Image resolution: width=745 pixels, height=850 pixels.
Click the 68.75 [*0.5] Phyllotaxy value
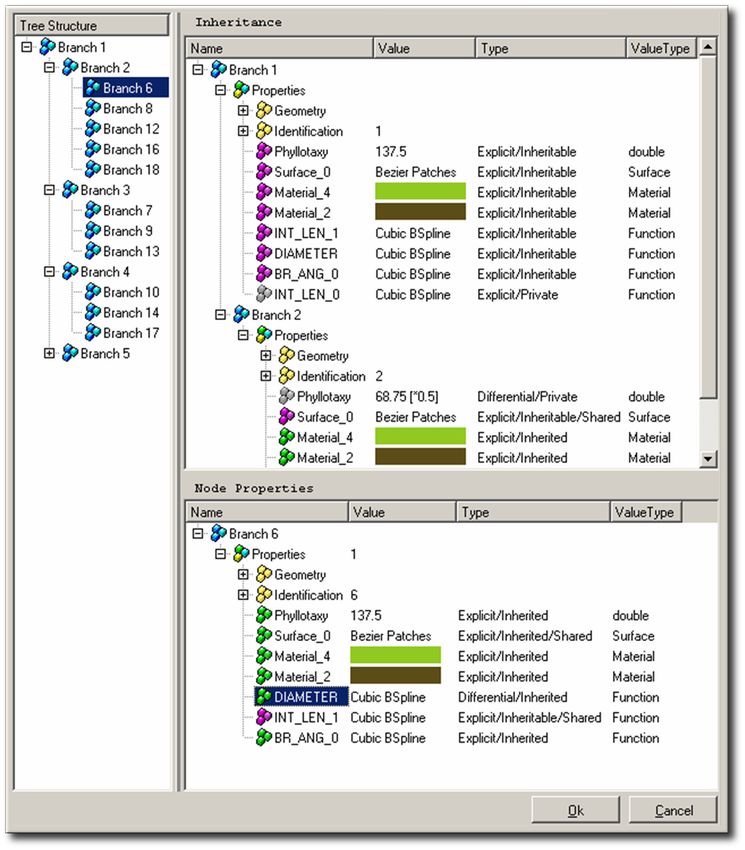[407, 397]
